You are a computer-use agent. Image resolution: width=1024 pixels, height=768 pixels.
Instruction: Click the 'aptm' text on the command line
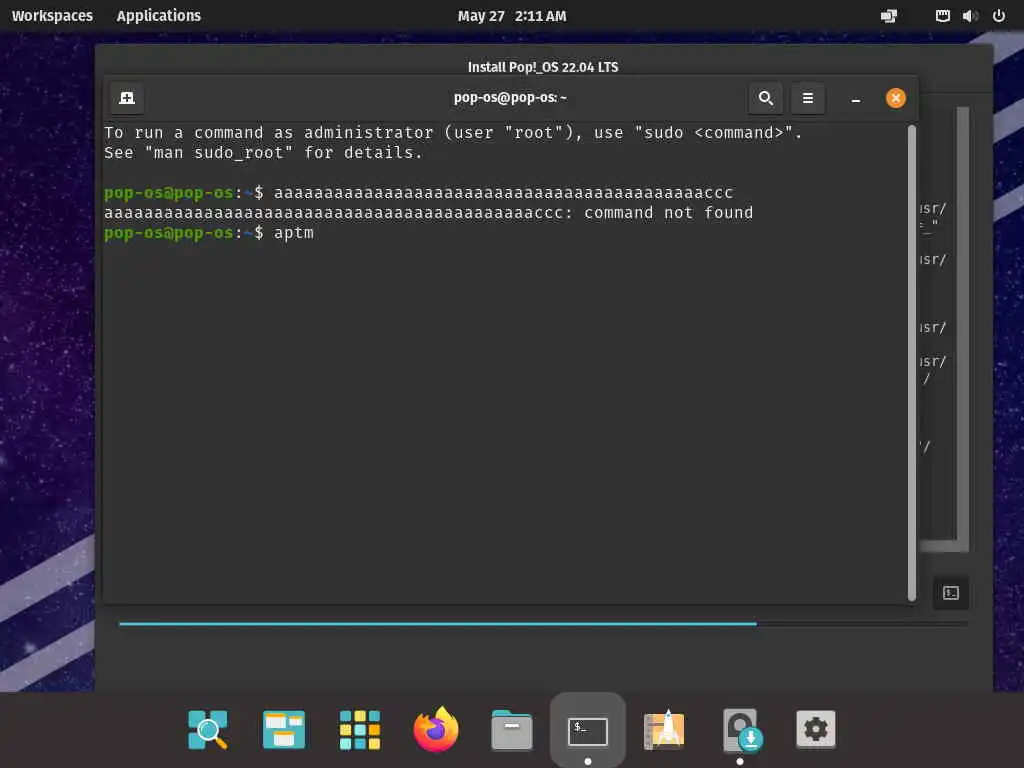pyautogui.click(x=294, y=232)
